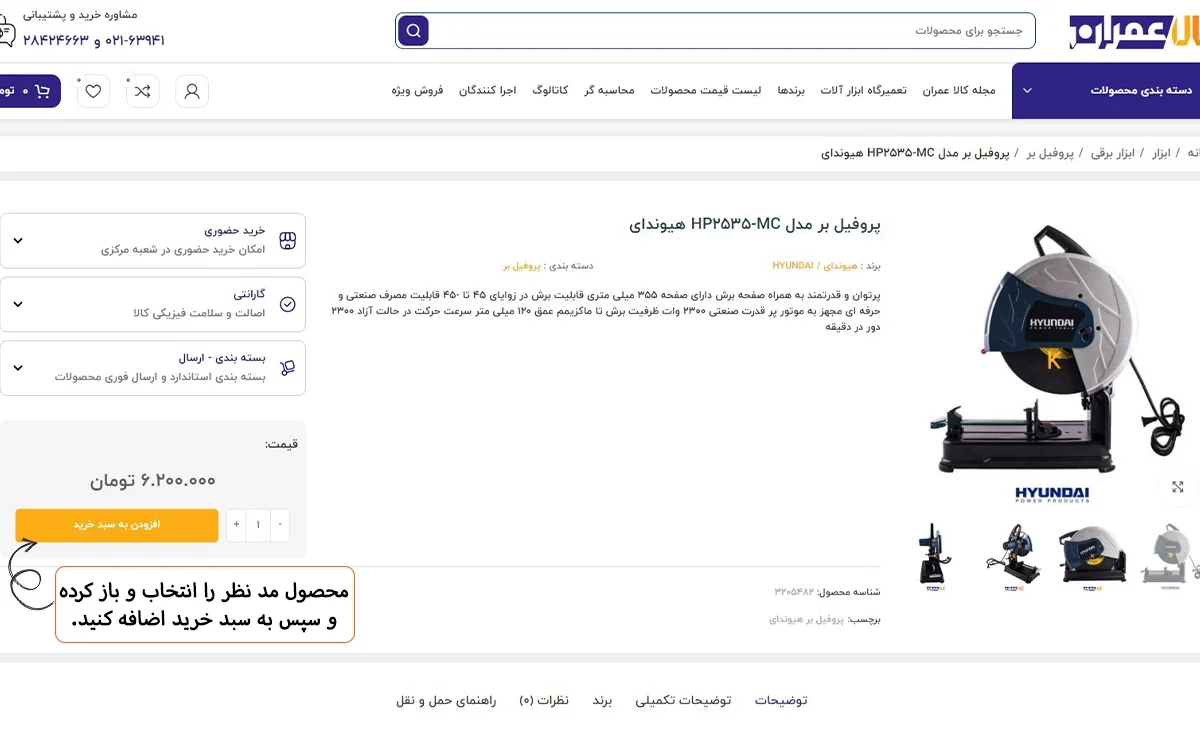Click the بسته بندی - ارسال accordion title
Screen dimensions: 1200x730
222,358
